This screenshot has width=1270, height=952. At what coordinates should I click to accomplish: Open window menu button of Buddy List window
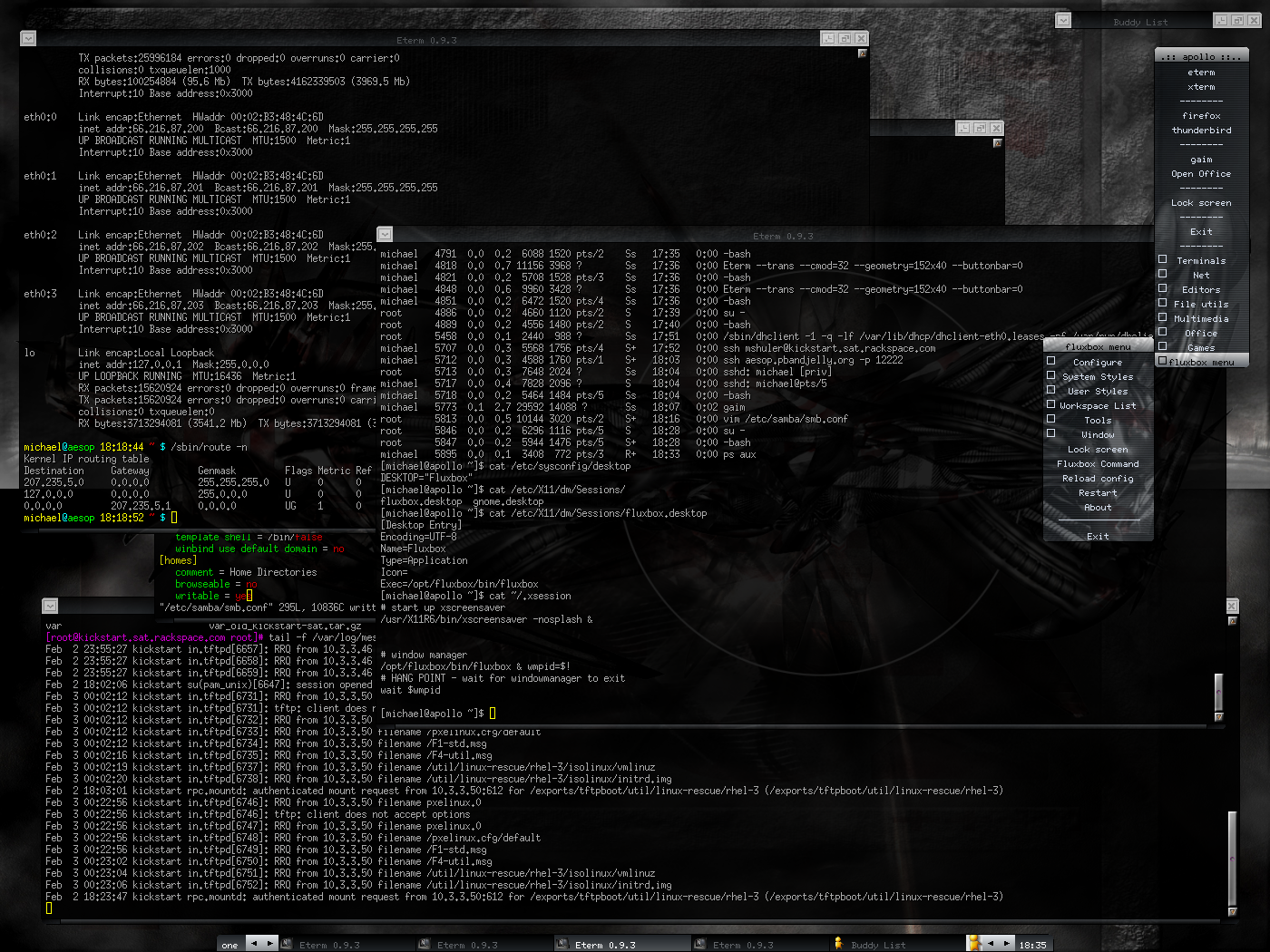[x=1063, y=20]
